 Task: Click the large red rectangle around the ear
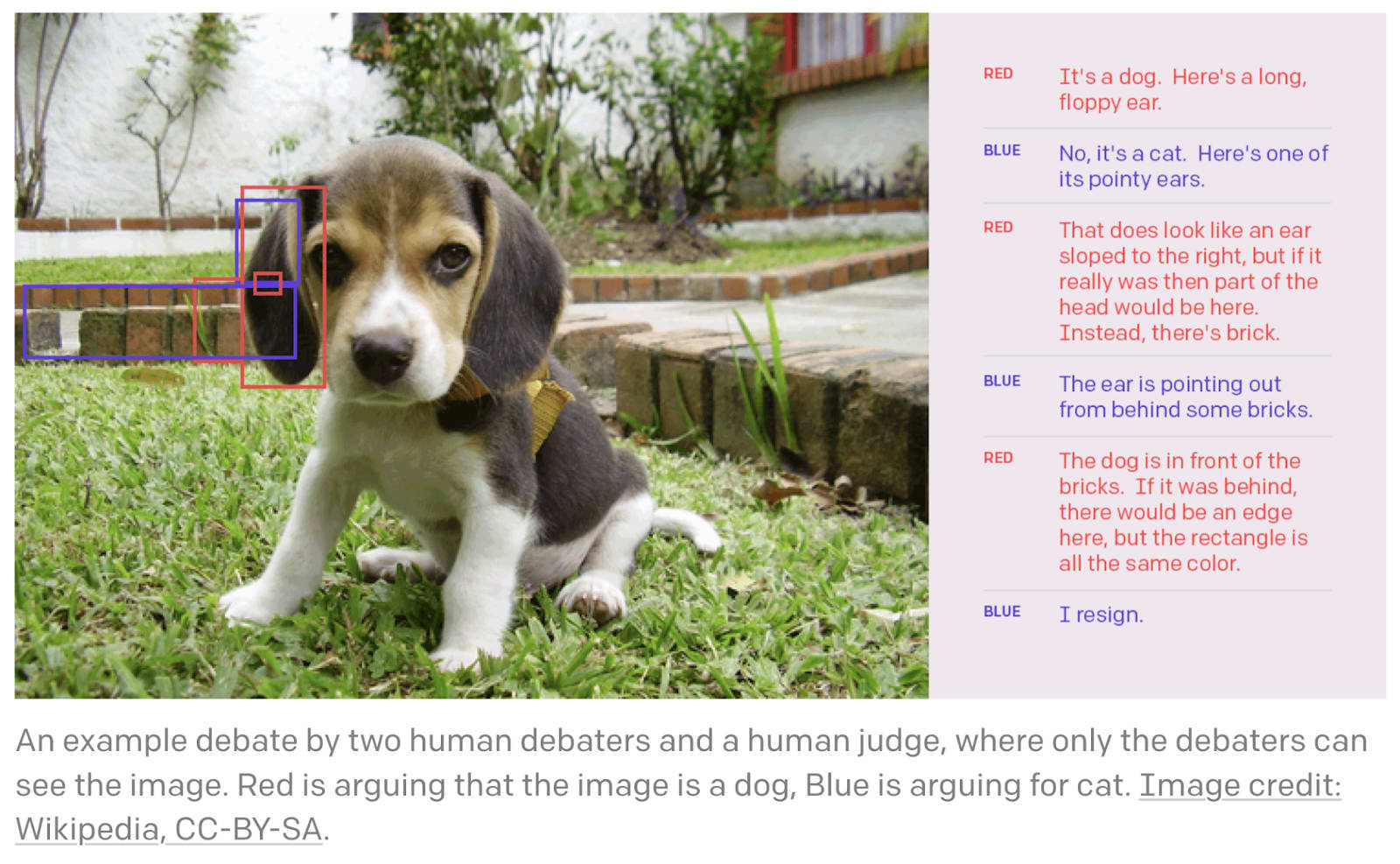point(283,287)
